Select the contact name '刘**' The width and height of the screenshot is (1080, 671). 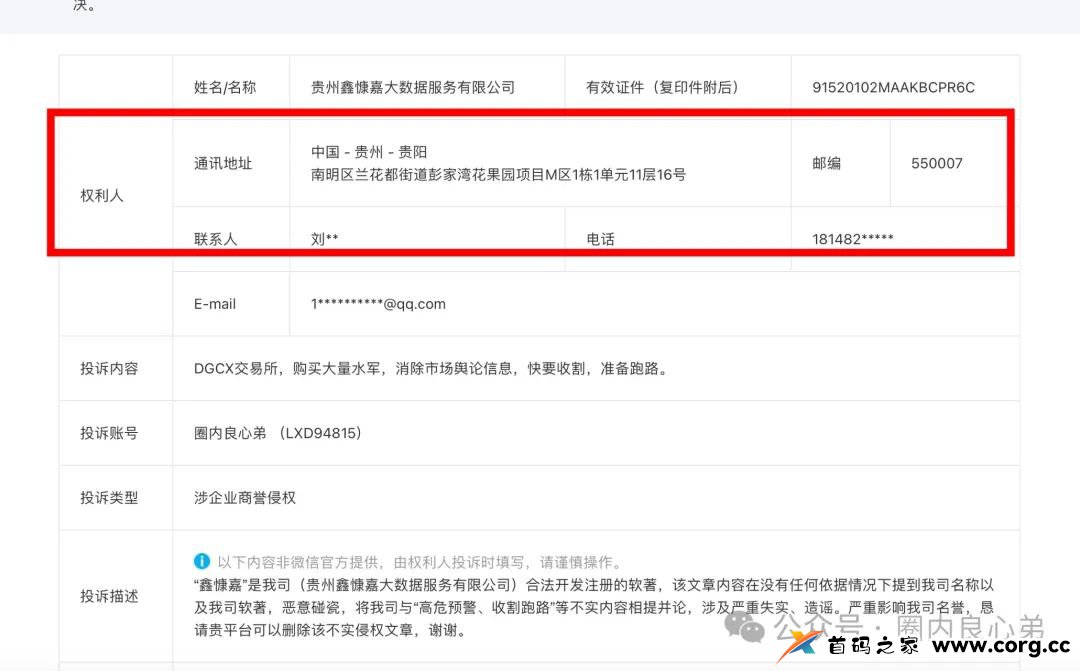coord(324,239)
